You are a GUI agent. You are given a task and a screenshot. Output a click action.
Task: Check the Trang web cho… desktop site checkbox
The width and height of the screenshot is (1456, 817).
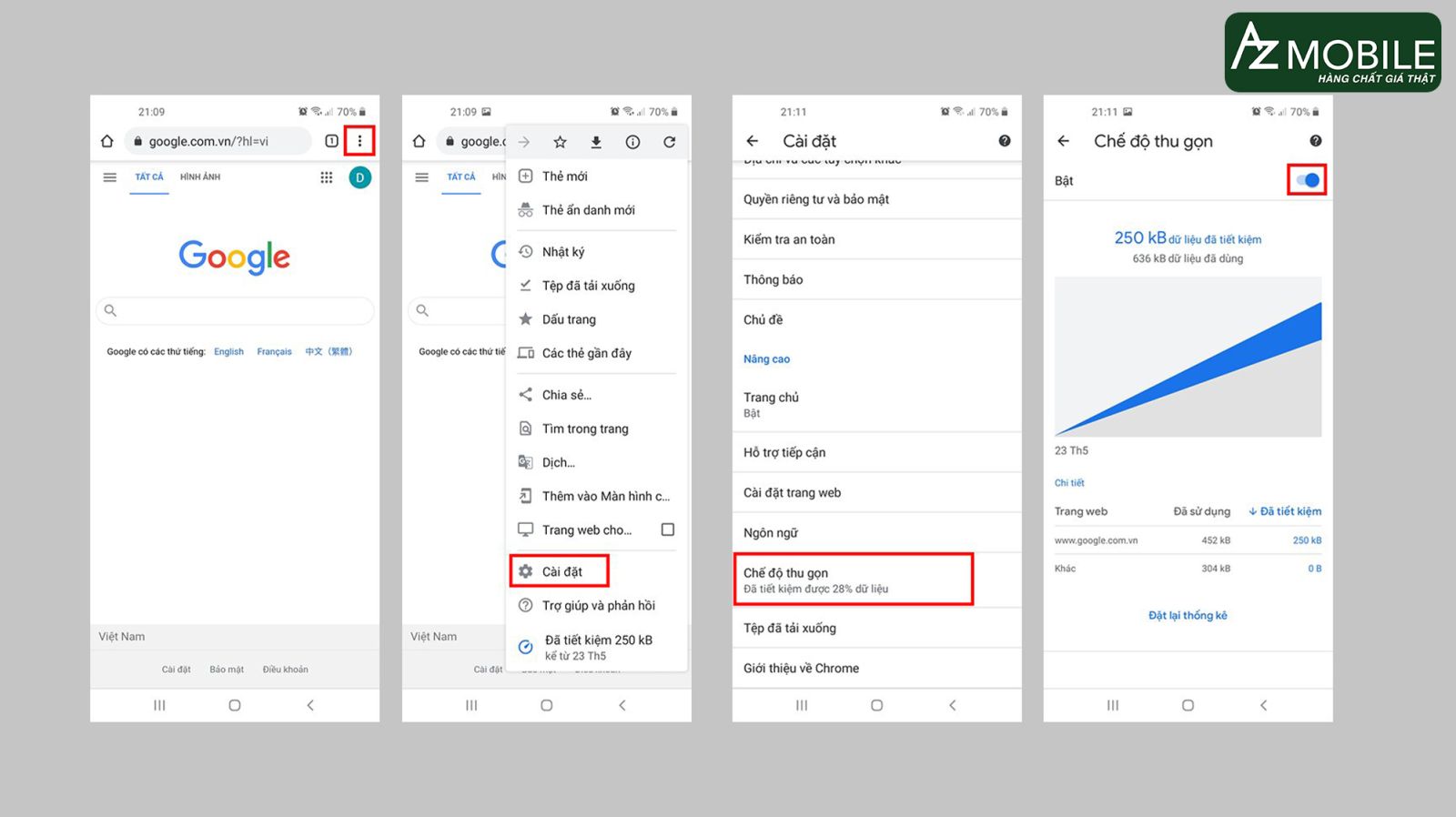click(x=668, y=530)
